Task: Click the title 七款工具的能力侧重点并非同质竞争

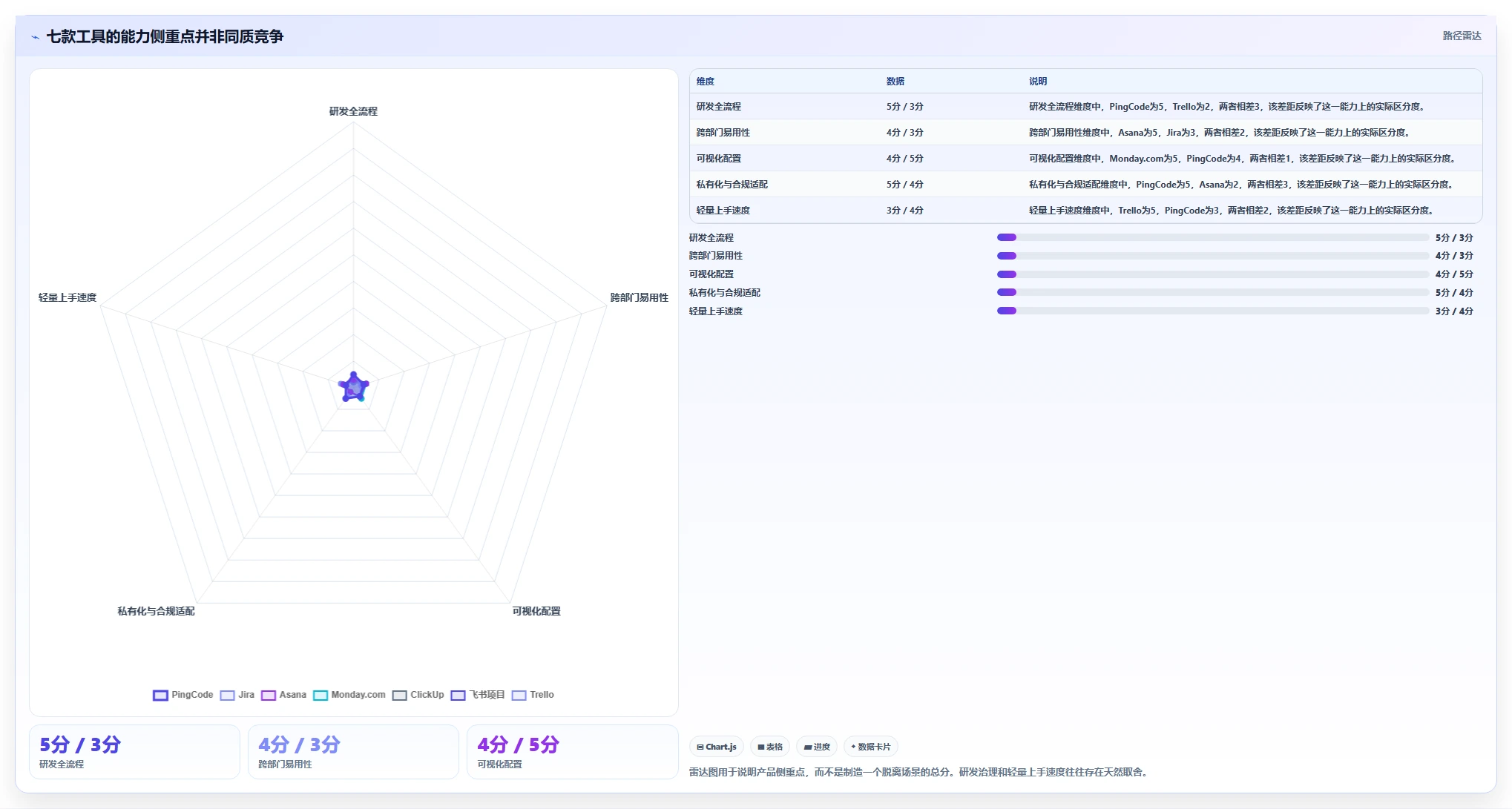Action: [x=165, y=36]
